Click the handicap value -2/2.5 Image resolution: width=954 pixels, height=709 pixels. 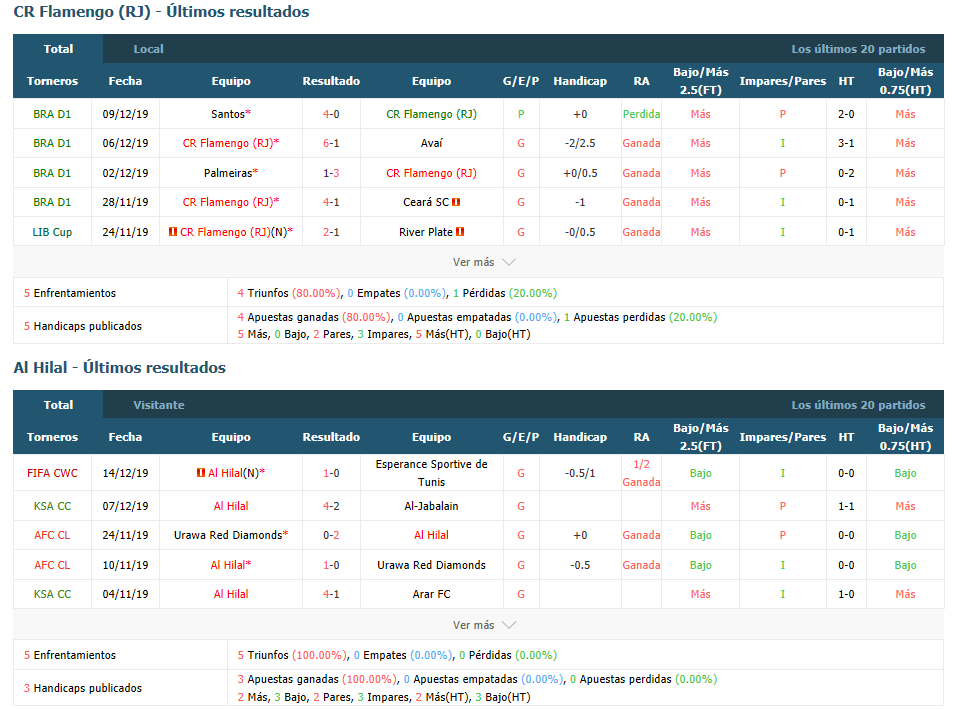pos(580,144)
